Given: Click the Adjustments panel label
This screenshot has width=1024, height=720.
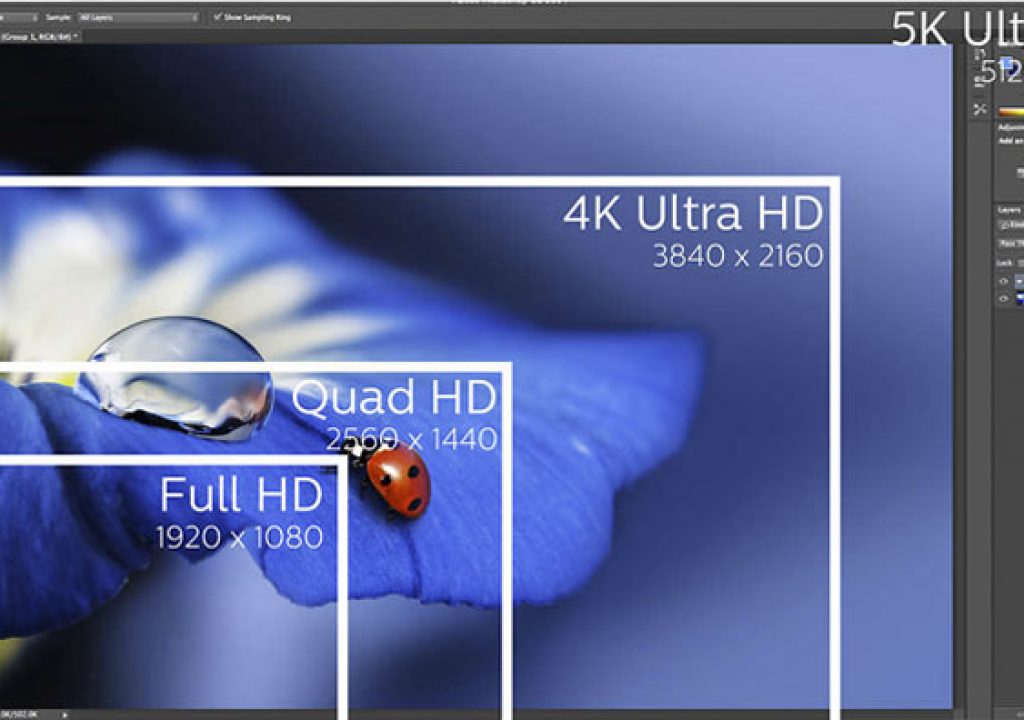Looking at the screenshot, I should (x=1011, y=128).
